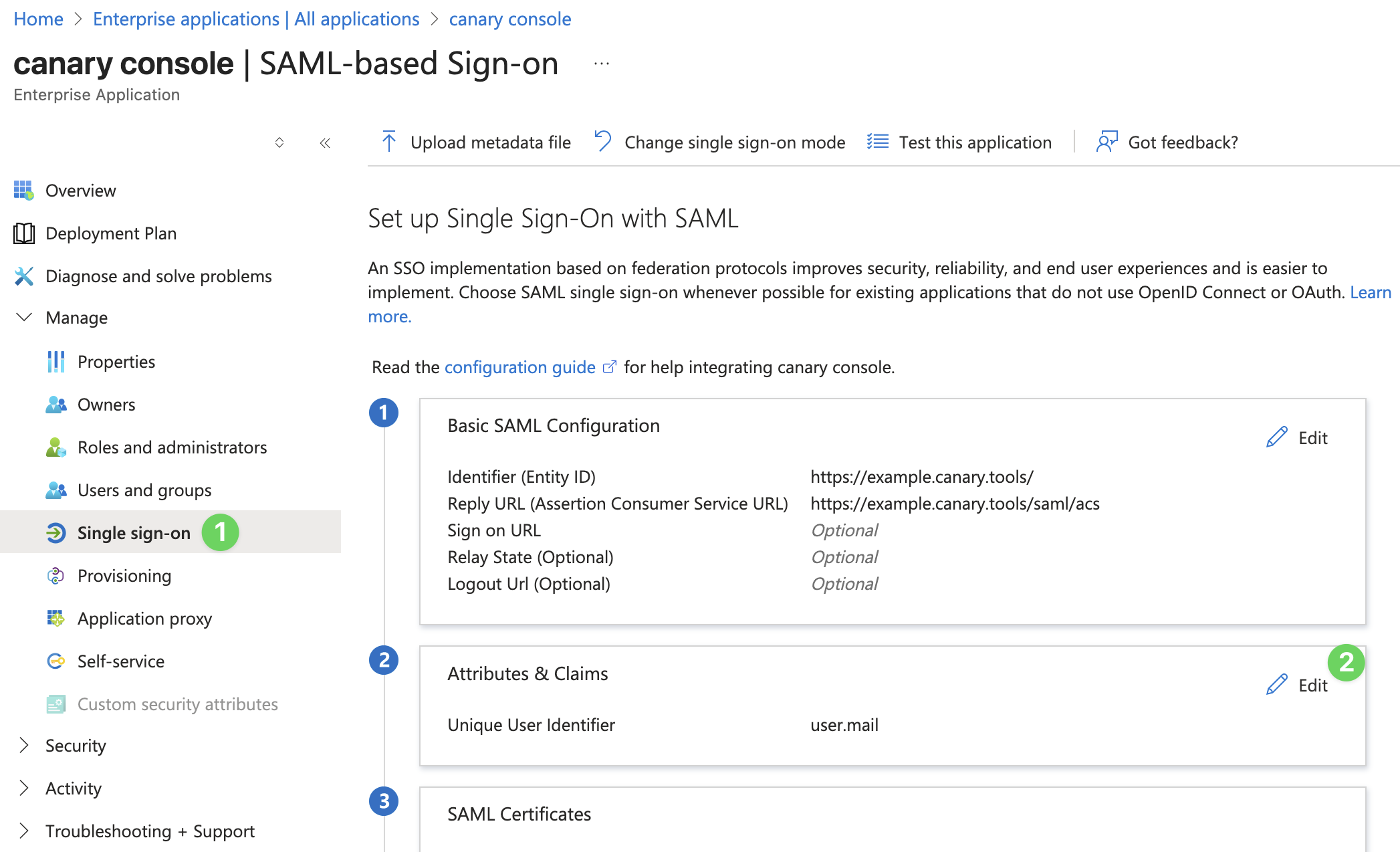Select Single sign-on in the sidebar

coord(170,532)
